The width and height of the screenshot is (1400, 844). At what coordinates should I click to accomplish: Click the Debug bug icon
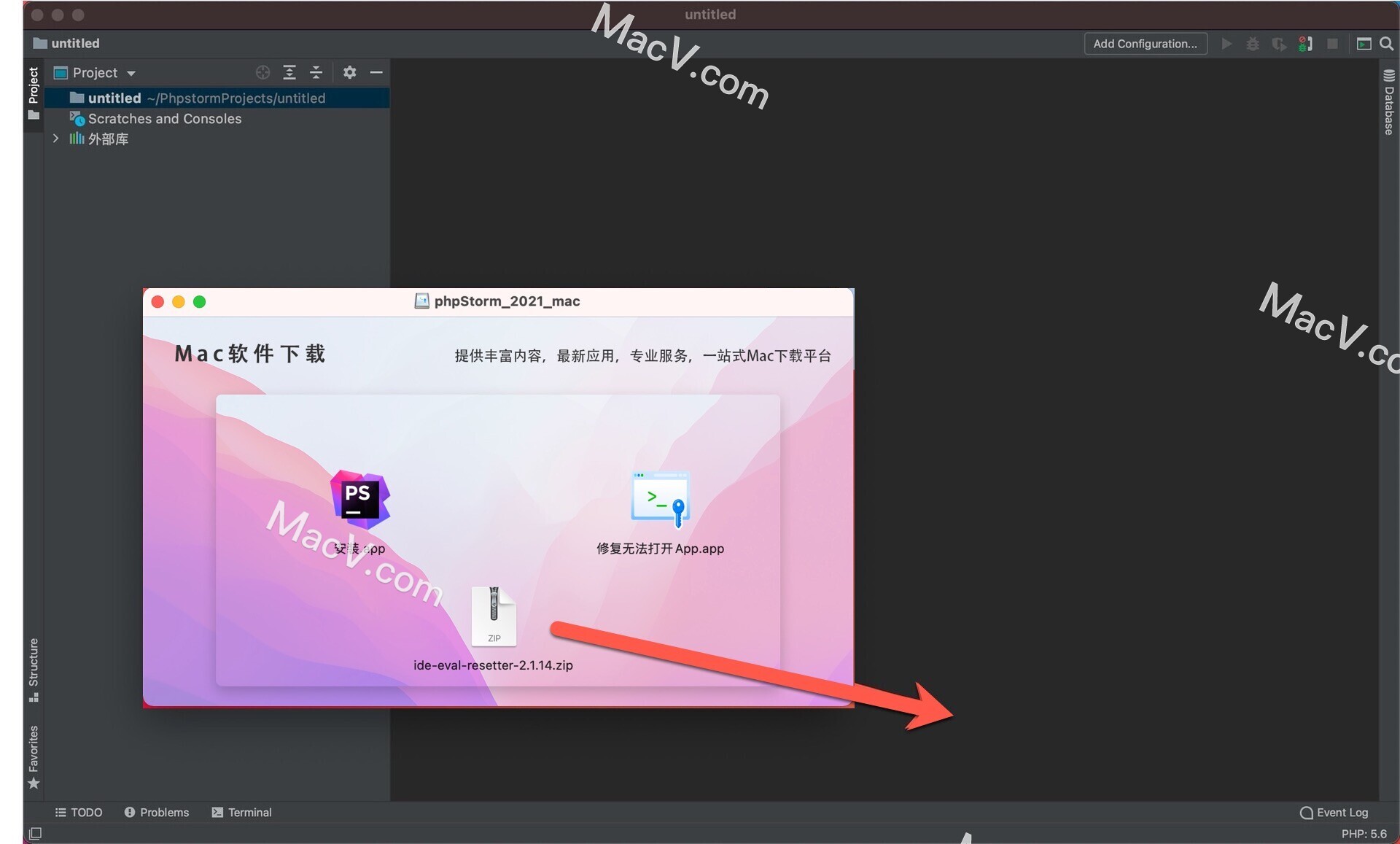pos(1253,44)
